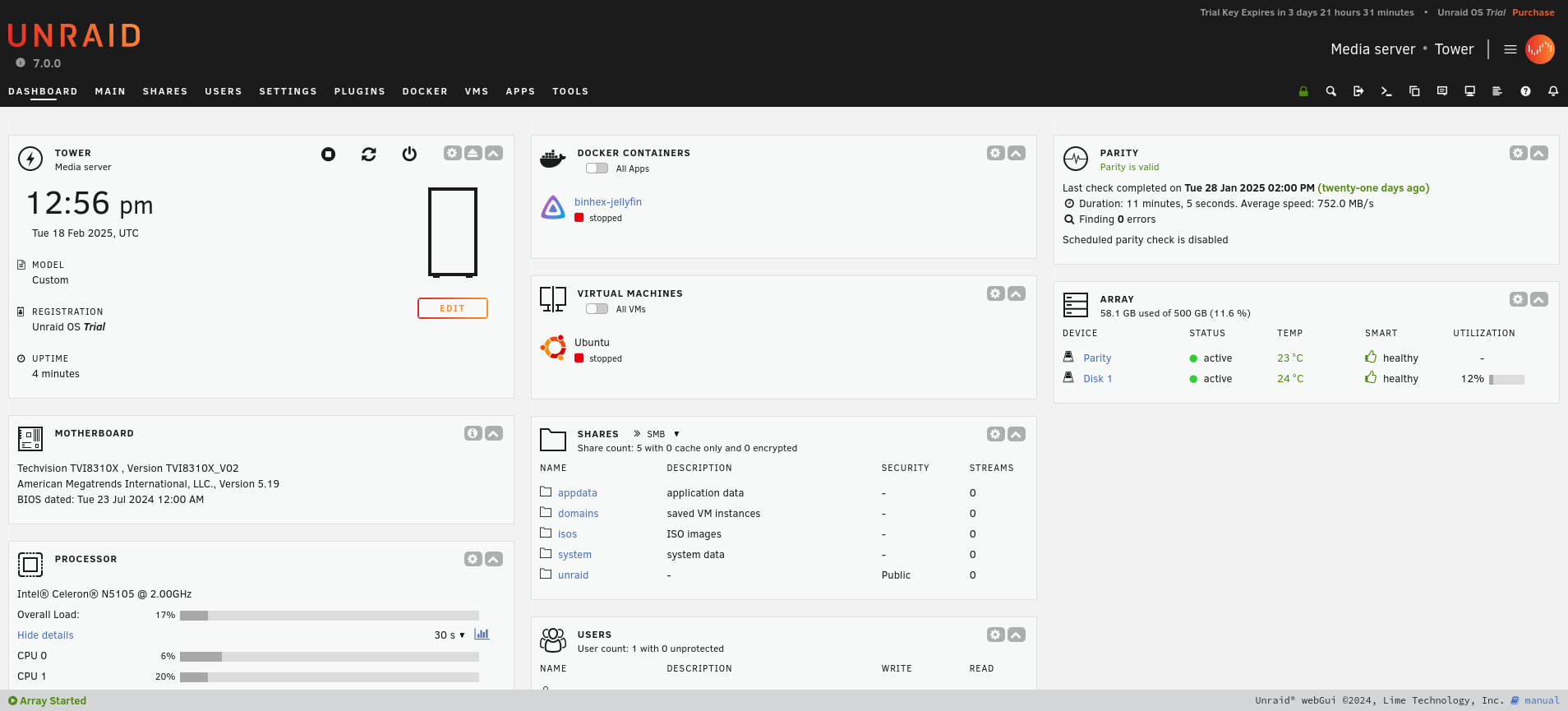Viewport: 1568px width, 711px height.
Task: Open the hamburger menu near Tower
Action: 1510,49
